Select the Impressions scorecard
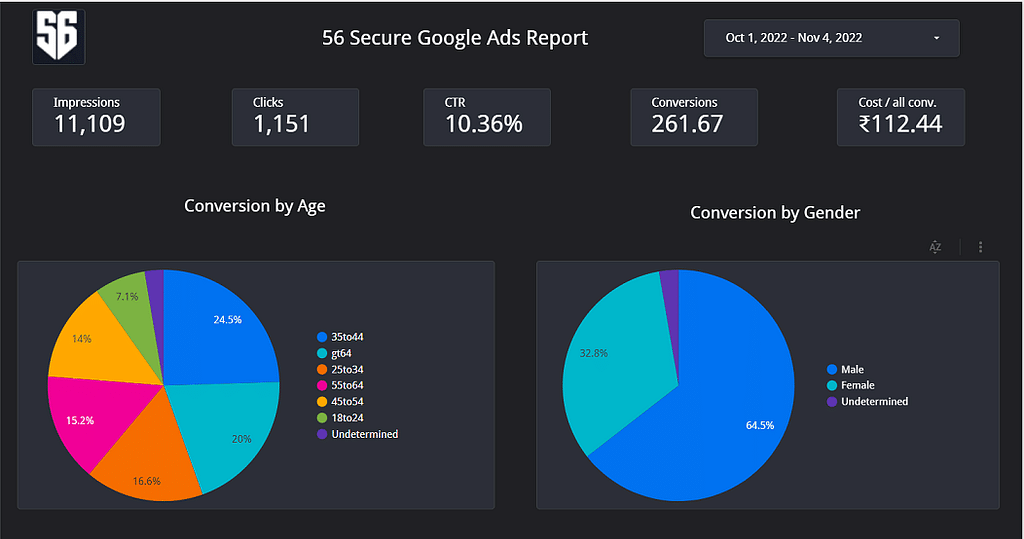Viewport: 1024px width, 539px height. (x=96, y=117)
